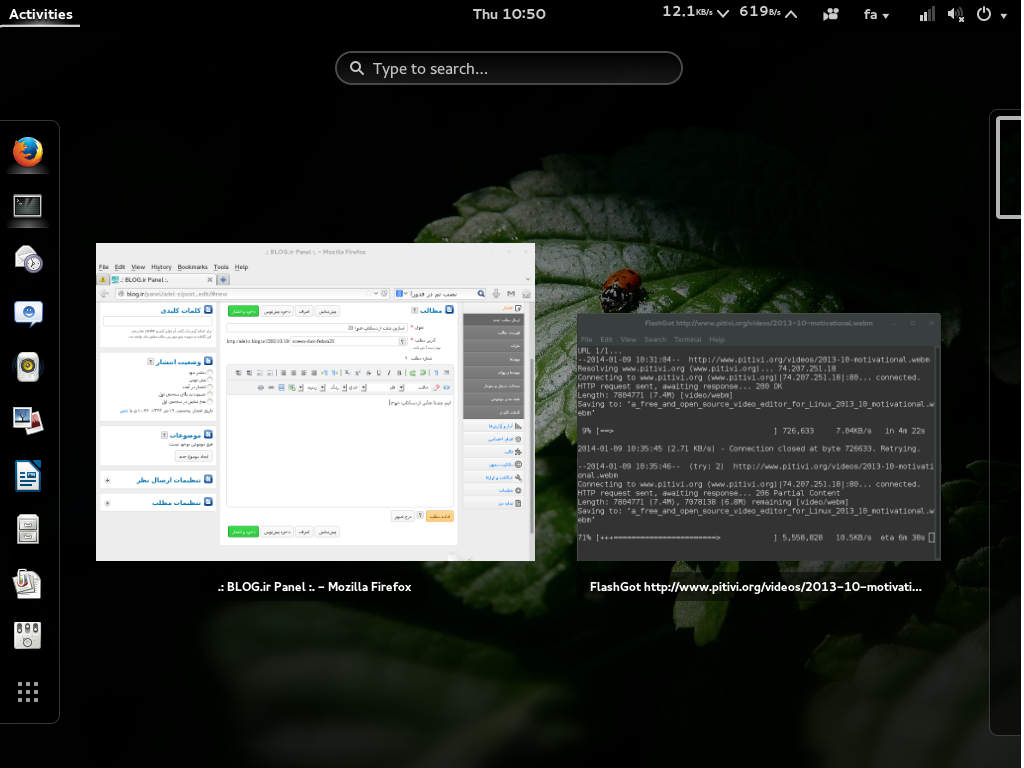This screenshot has height=768, width=1024.
Task: Select the BLOG.ir Panel Firefox window thumbnail
Action: [x=315, y=402]
